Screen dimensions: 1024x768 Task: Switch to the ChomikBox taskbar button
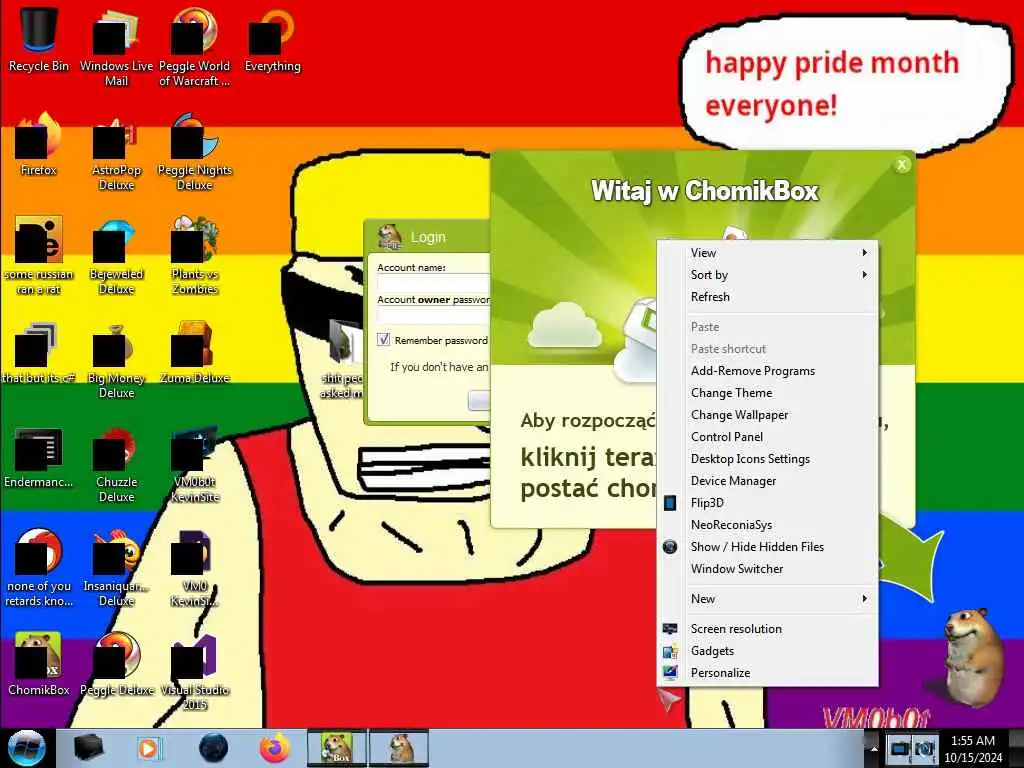(x=337, y=748)
